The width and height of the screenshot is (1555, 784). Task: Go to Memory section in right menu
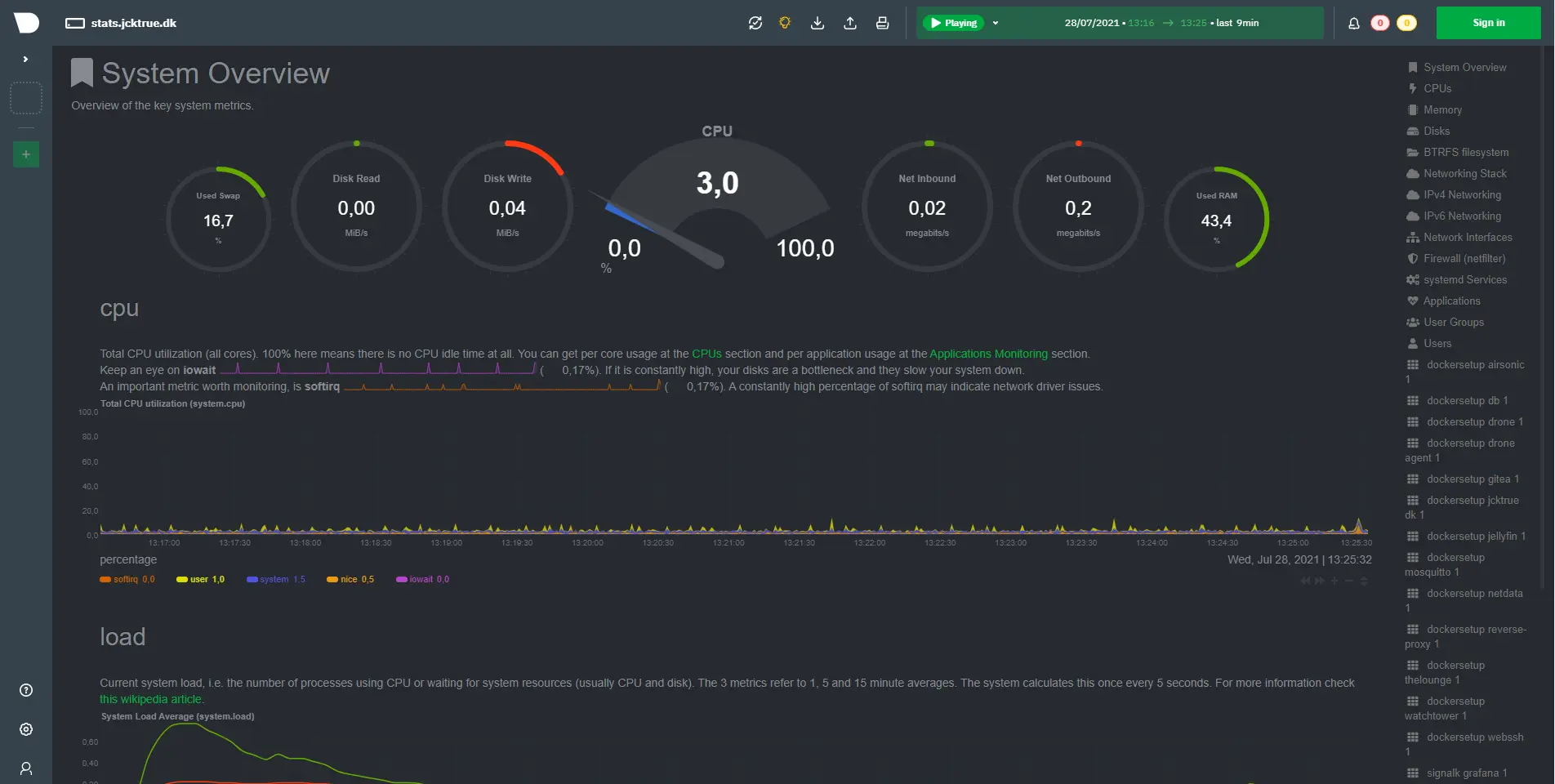pos(1442,110)
